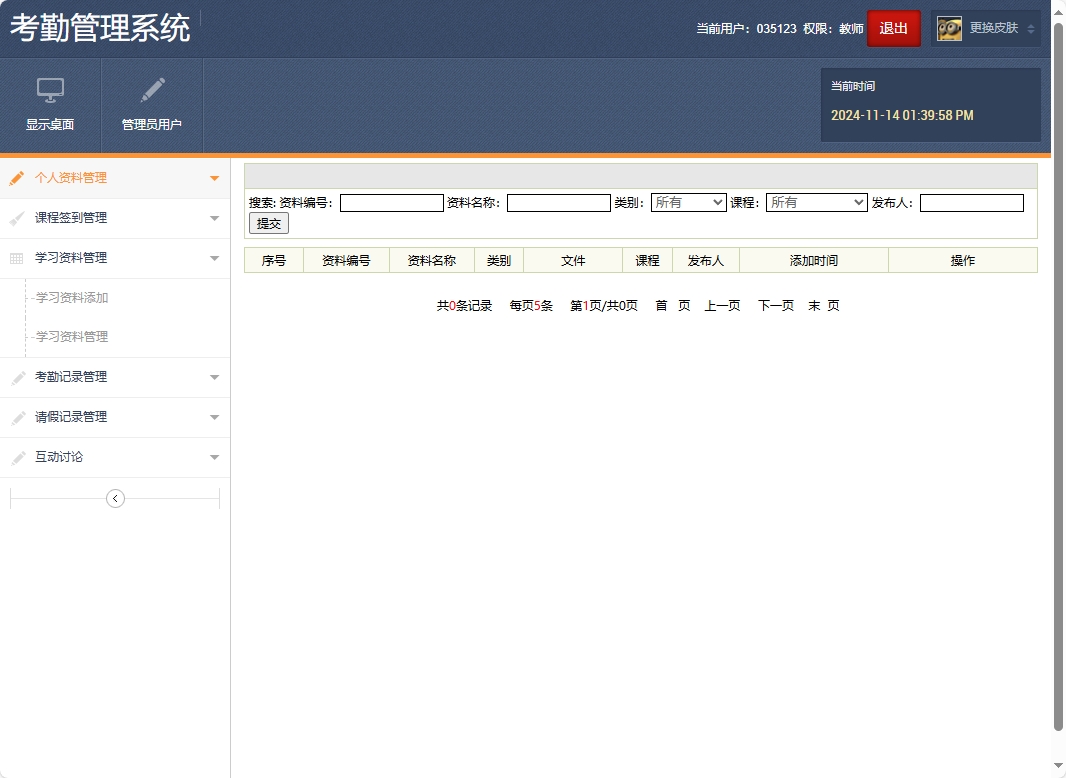Collapse the sidebar with the circular arrow
Screen dimensions: 1066x778
115,497
